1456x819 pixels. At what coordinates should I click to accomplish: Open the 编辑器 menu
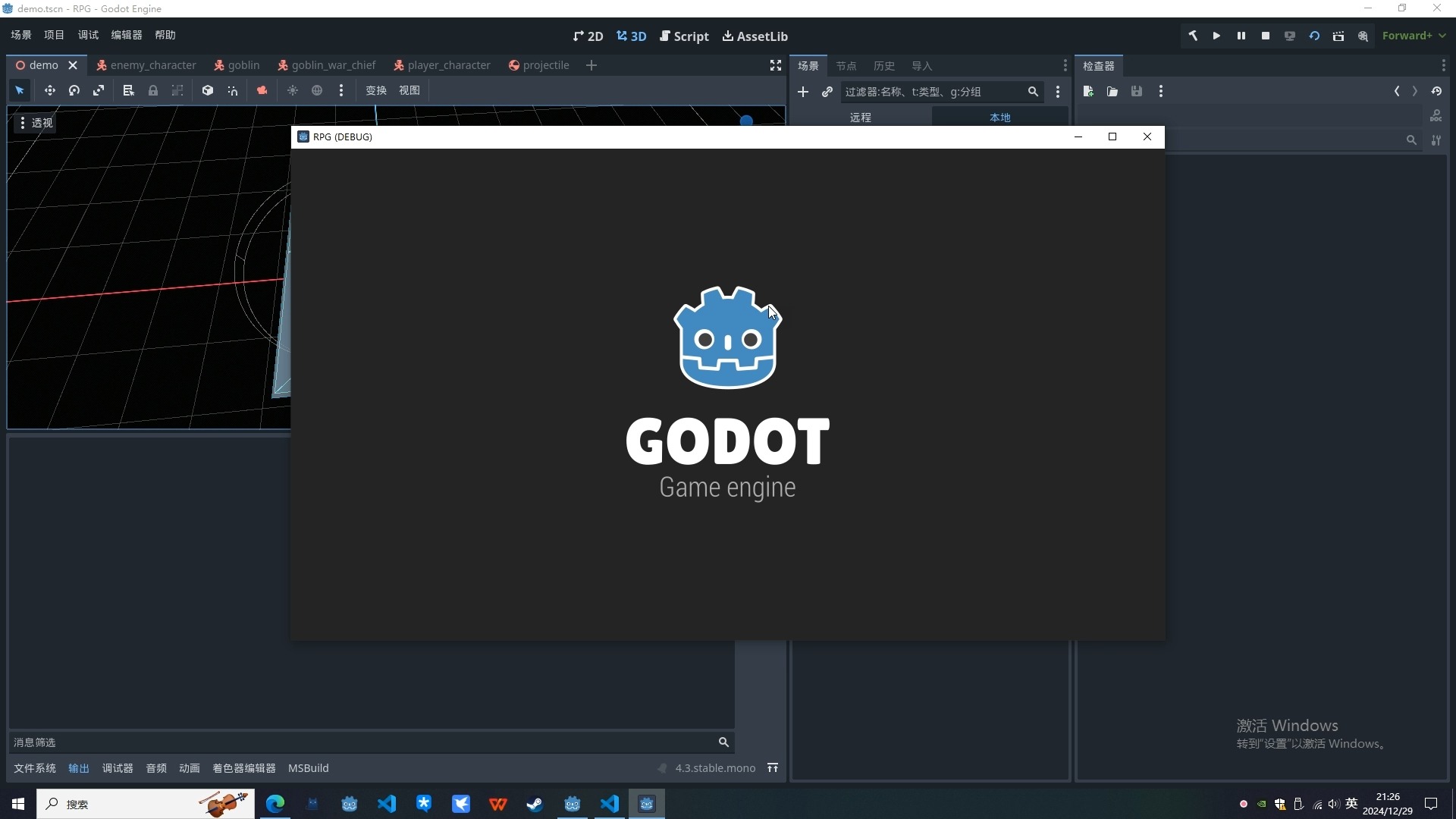click(127, 35)
